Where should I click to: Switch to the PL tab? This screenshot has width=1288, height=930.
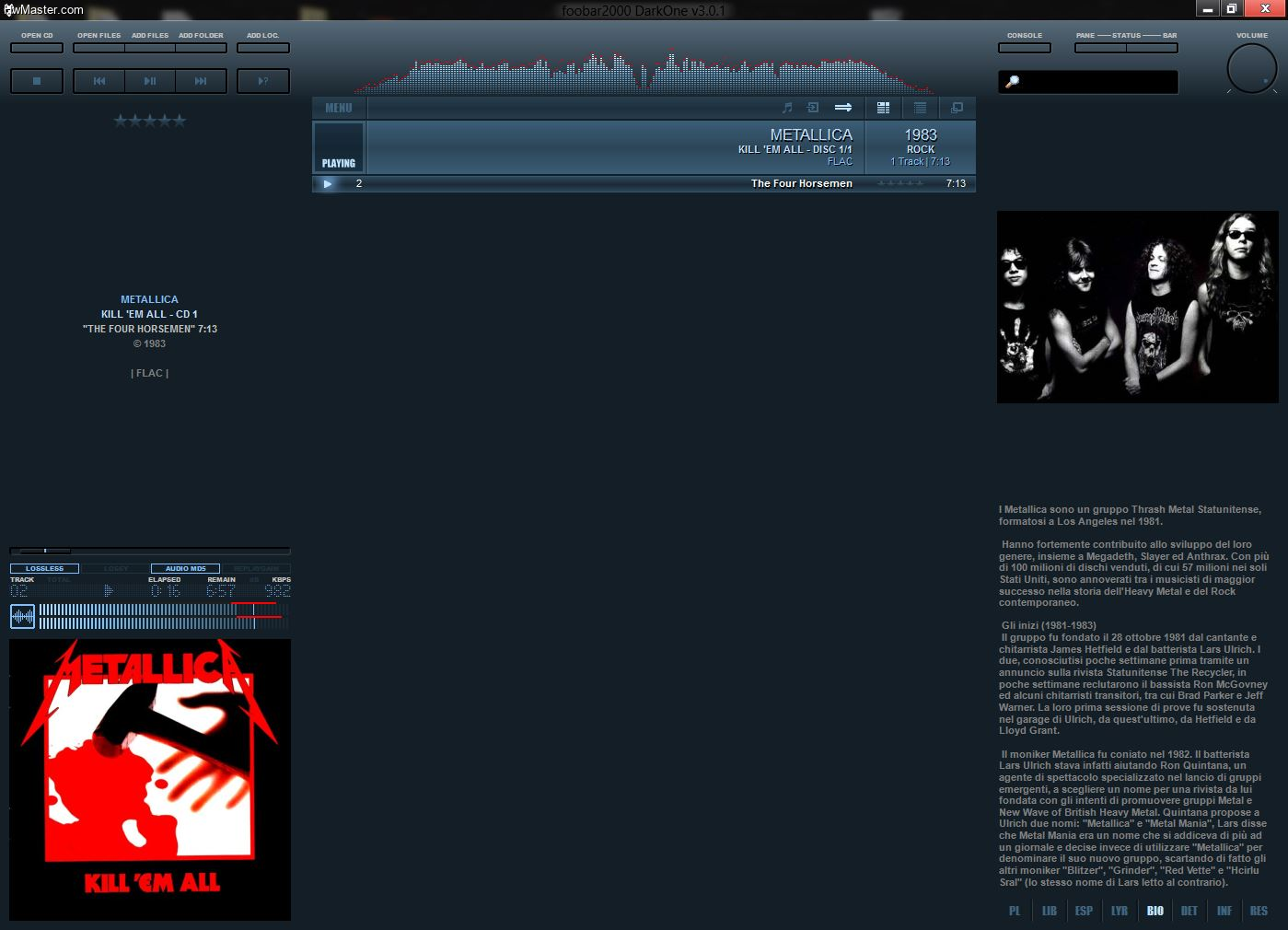pos(1015,911)
